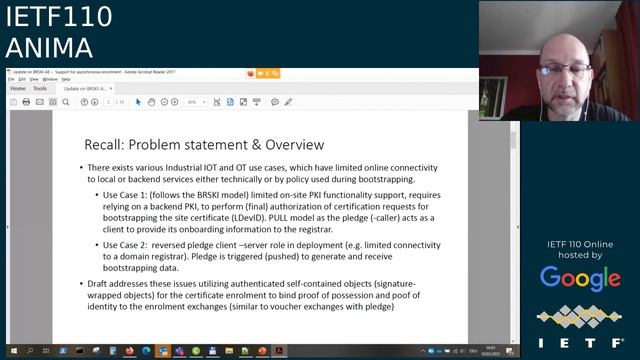Open Task View on the taskbar
The image size is (640, 360).
(46, 351)
